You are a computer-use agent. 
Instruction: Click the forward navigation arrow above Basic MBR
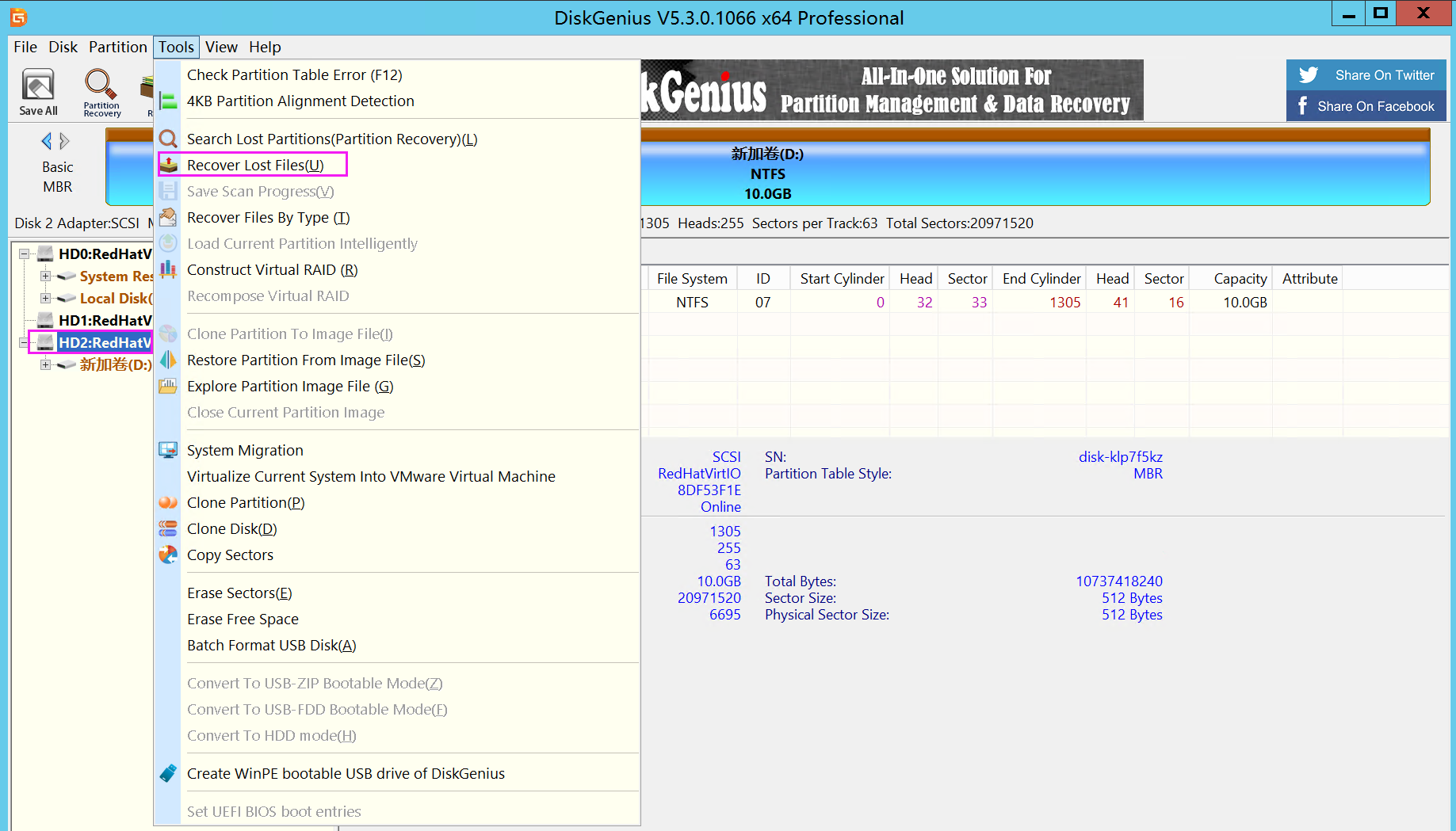tap(65, 141)
